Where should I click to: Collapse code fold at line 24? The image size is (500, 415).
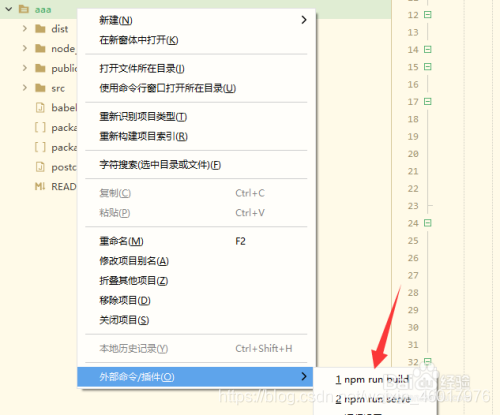428,223
